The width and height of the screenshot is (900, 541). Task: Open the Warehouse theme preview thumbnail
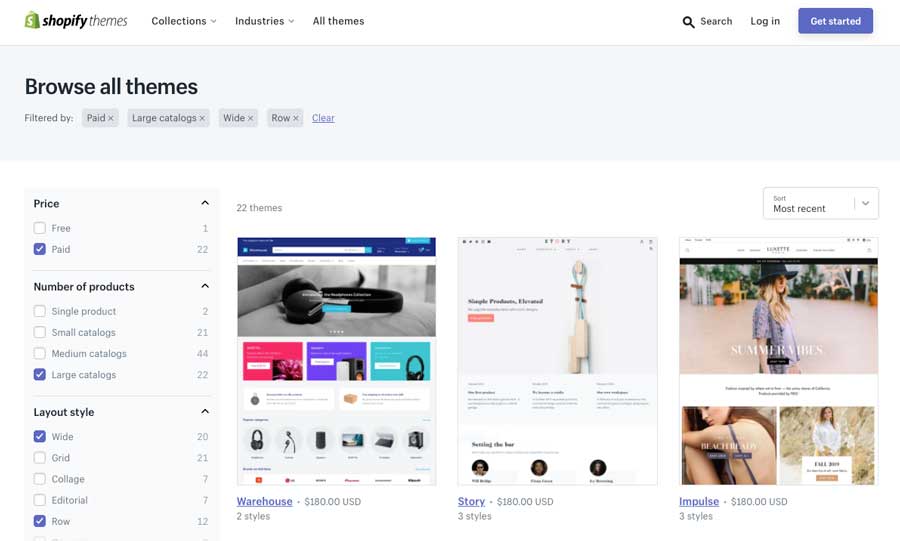coord(336,361)
